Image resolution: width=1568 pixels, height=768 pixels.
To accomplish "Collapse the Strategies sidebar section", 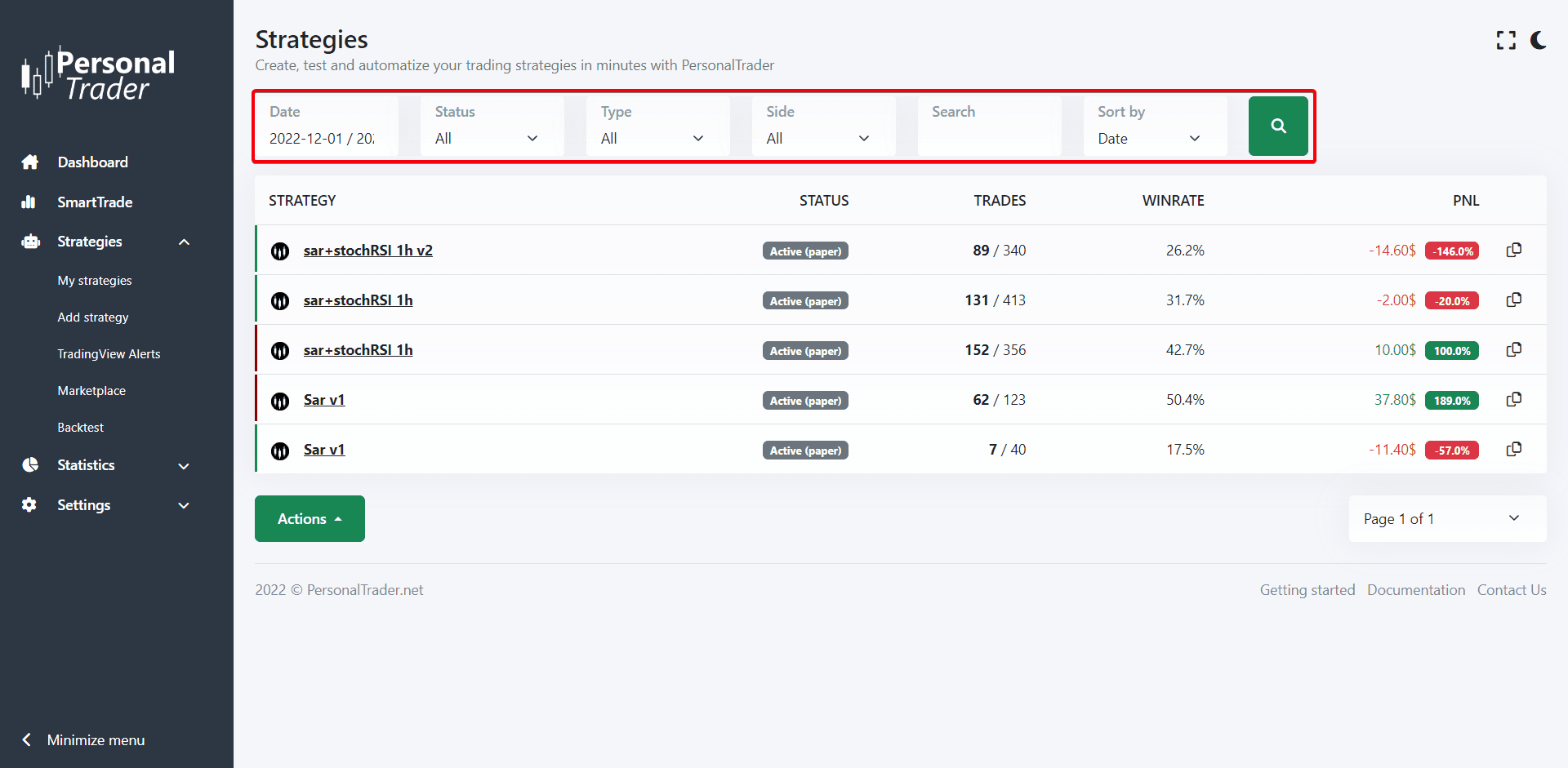I will click(184, 242).
